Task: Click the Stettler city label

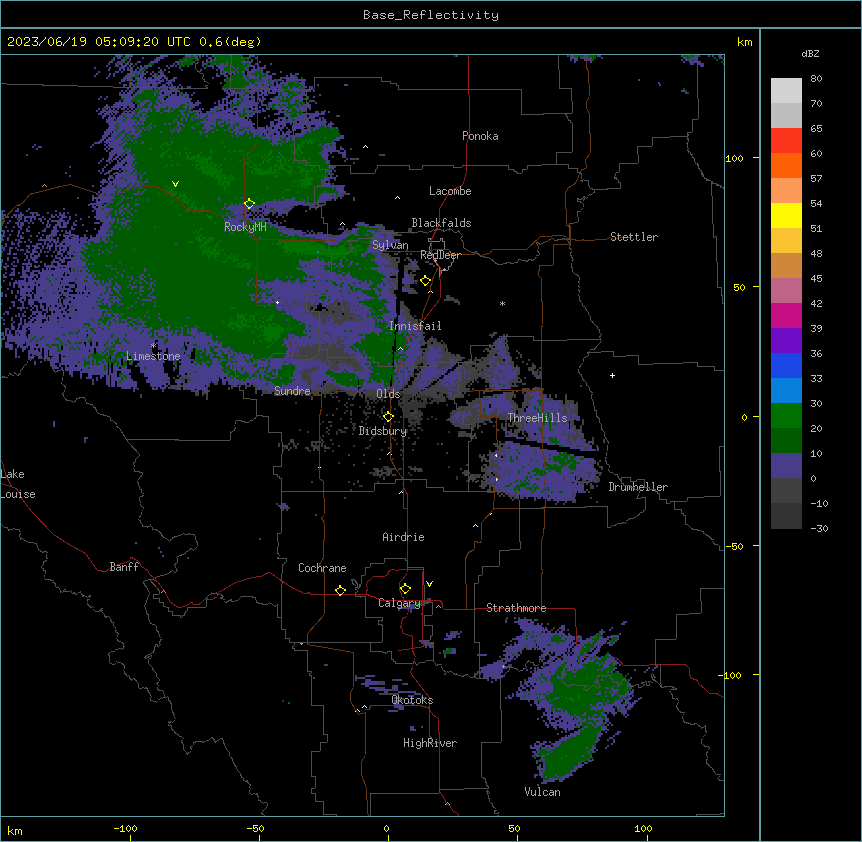Action: [x=634, y=237]
